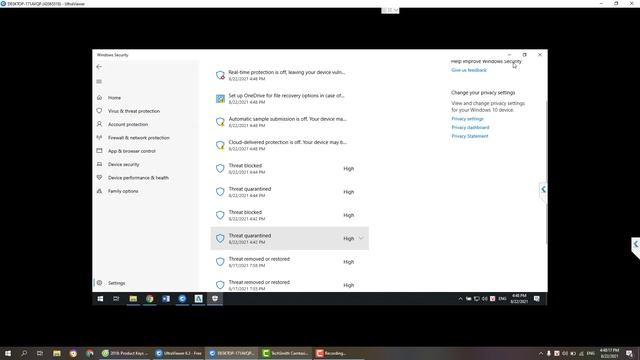Open Account protection in sidebar
The width and height of the screenshot is (640, 360).
pyautogui.click(x=128, y=124)
